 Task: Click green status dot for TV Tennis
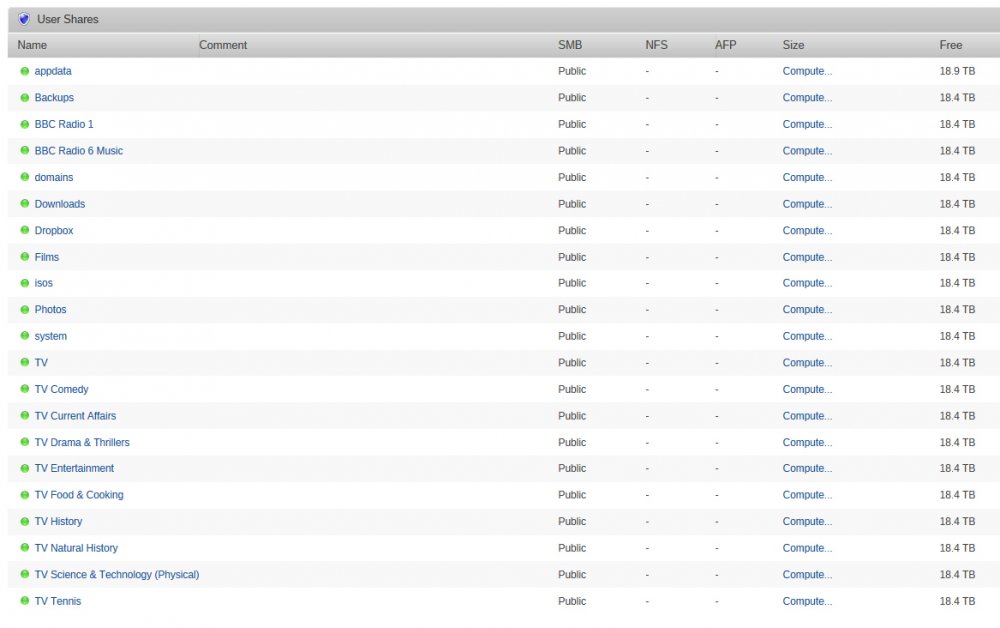[25, 601]
